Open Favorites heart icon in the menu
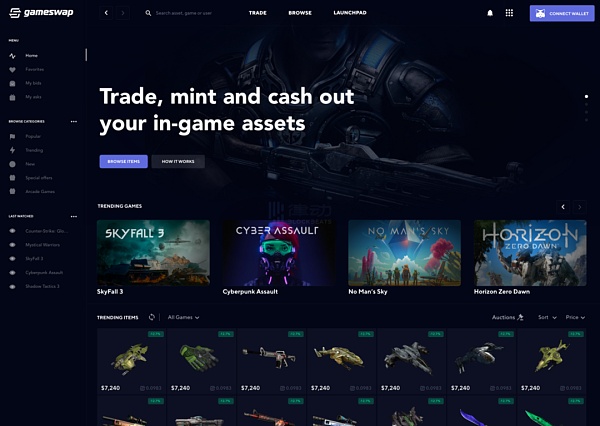The width and height of the screenshot is (600, 426). (x=12, y=70)
